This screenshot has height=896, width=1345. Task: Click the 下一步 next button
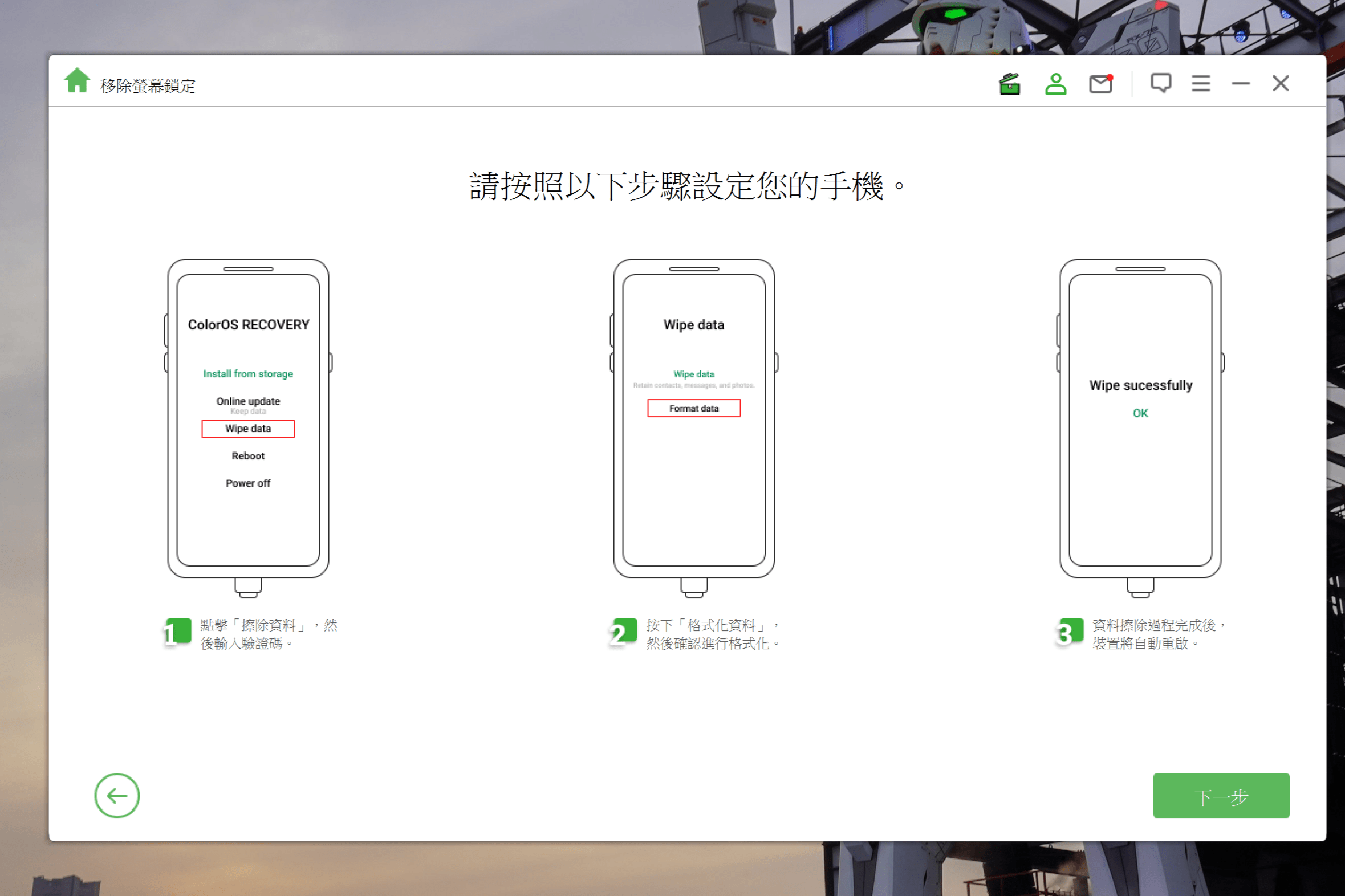tap(1221, 796)
